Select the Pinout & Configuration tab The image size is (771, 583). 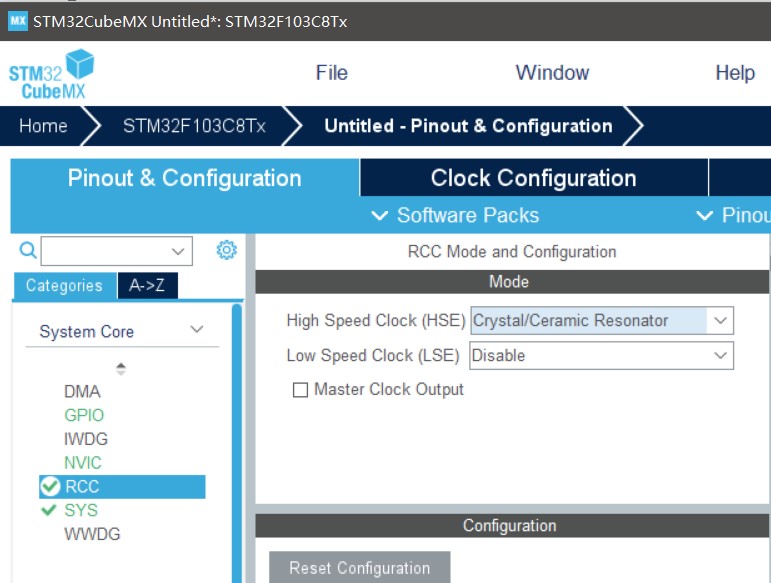[x=184, y=177]
